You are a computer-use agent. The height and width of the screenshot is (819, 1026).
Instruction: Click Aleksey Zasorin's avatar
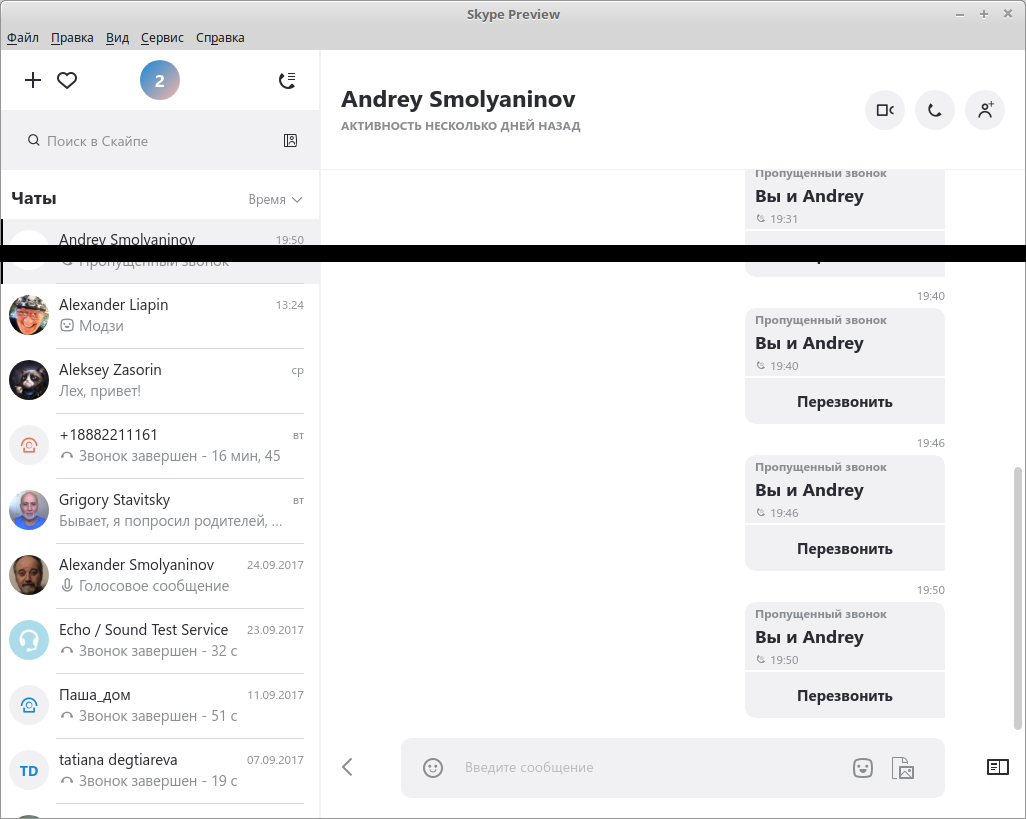[29, 379]
